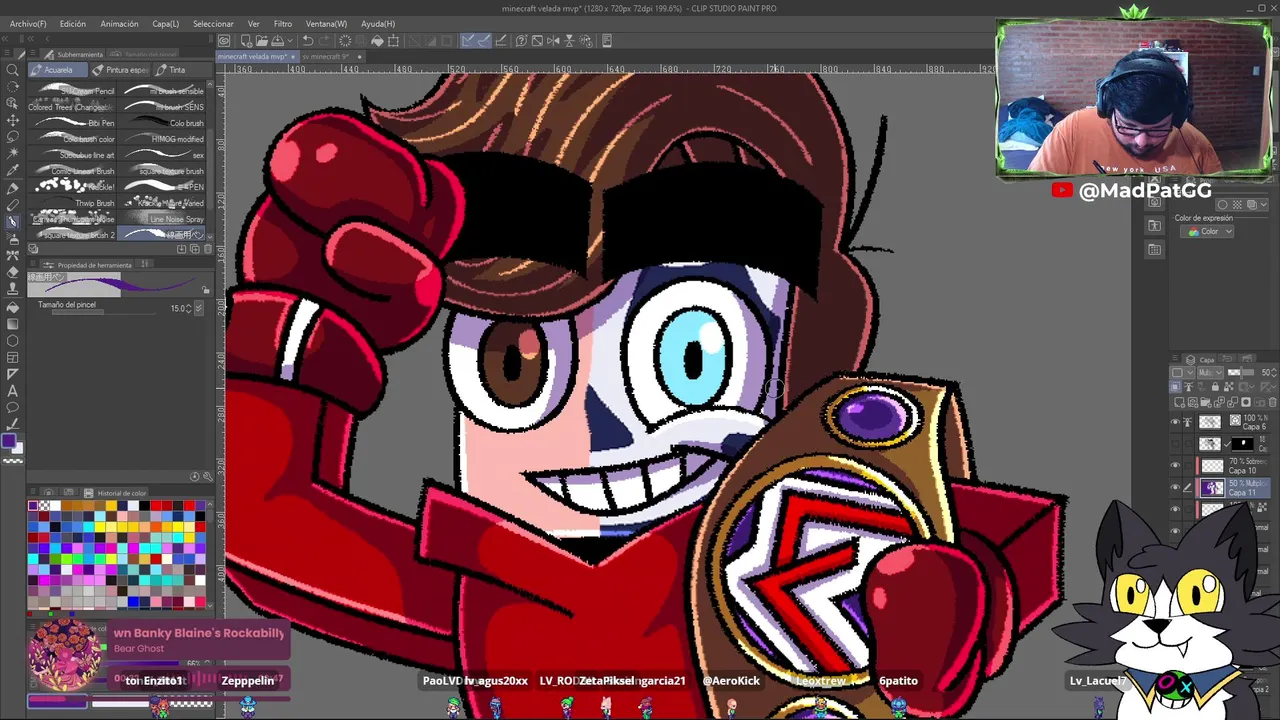Click the Undo arrow in command bar

(x=308, y=41)
